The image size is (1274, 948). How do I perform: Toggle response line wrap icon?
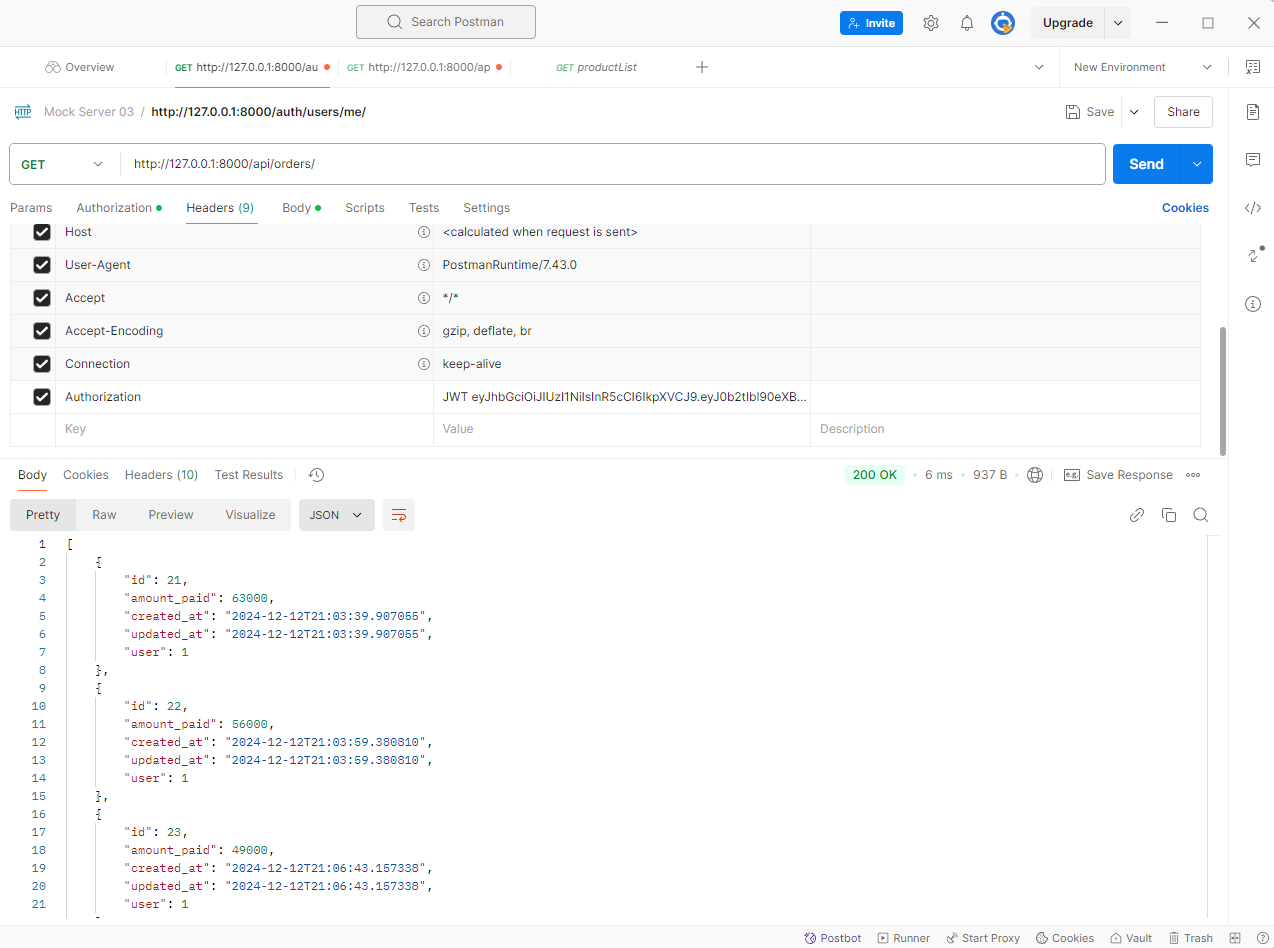tap(399, 515)
